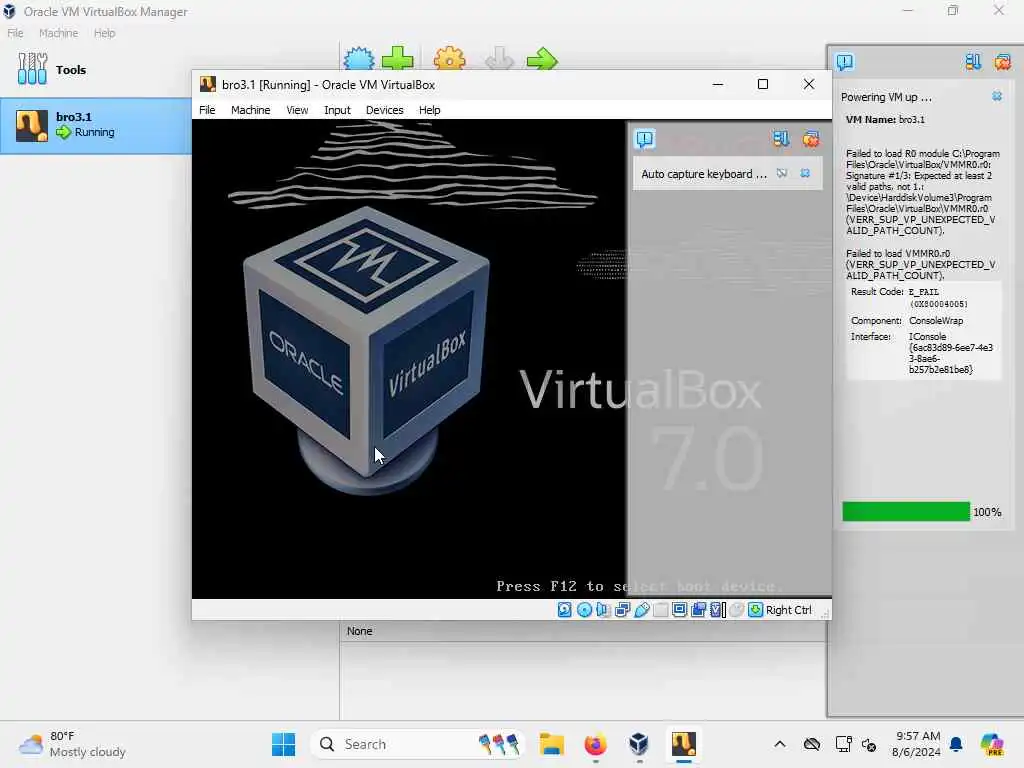Click Right Ctrl host key label

789,610
